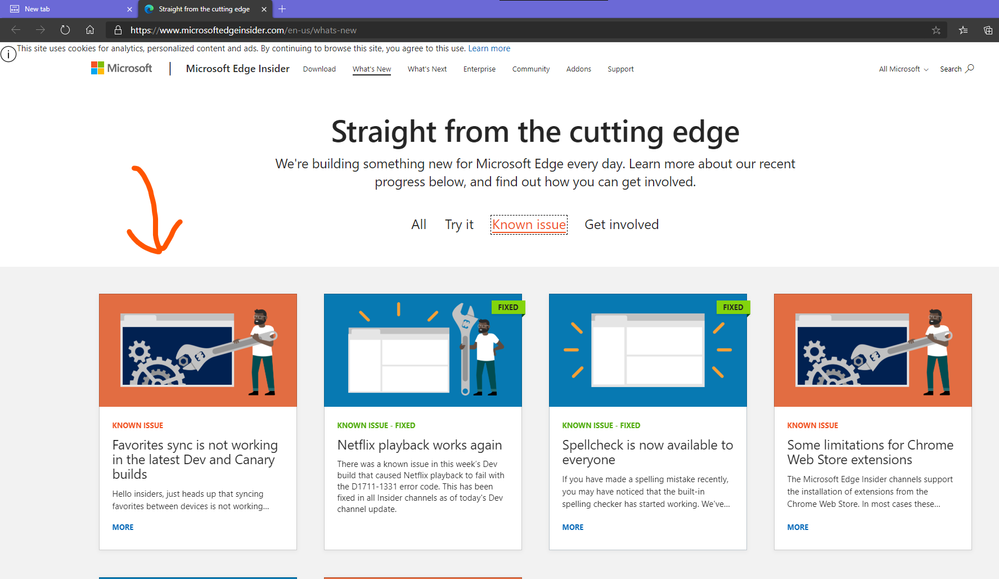Select the 'Straight from the cutting edge' tab
The width and height of the screenshot is (999, 579).
click(205, 10)
